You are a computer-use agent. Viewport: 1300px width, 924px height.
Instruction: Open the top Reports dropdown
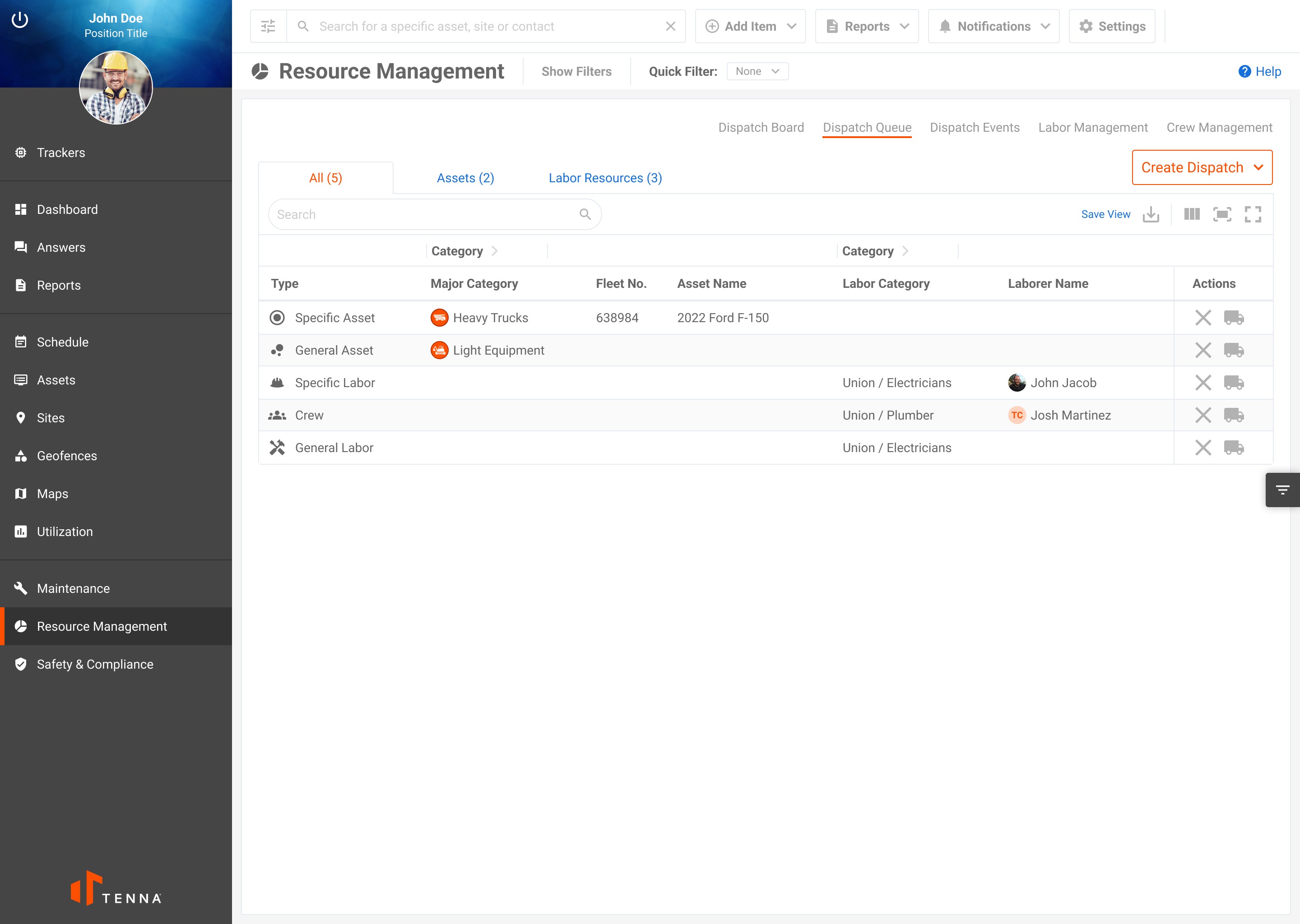867,26
